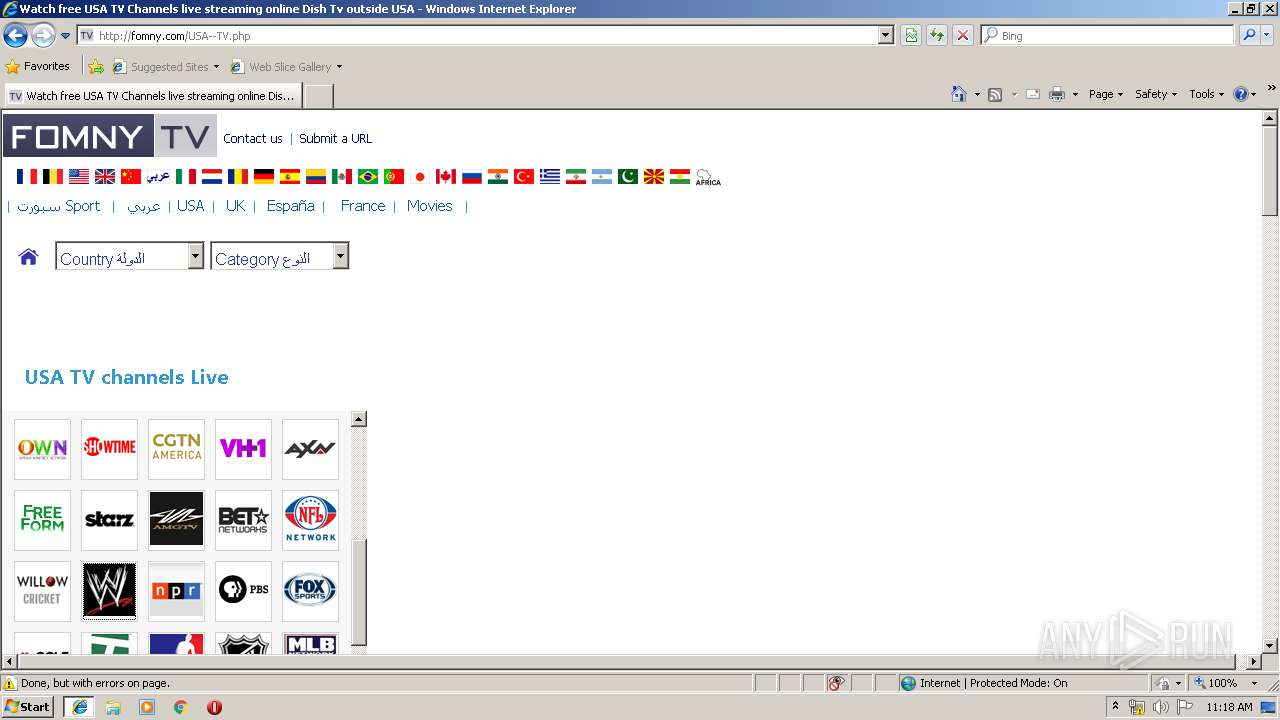Click the Canada flag icon
1280x720 pixels.
(446, 176)
